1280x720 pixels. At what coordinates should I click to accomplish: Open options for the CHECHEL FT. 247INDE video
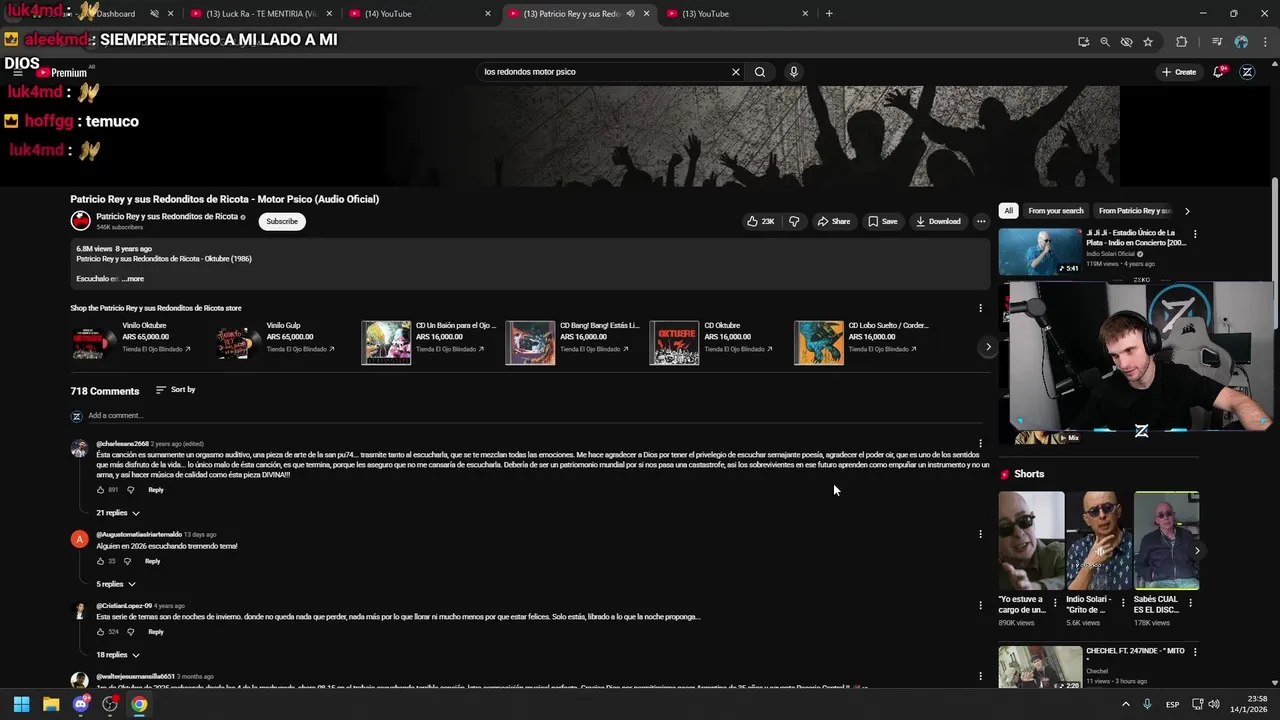coord(1194,652)
